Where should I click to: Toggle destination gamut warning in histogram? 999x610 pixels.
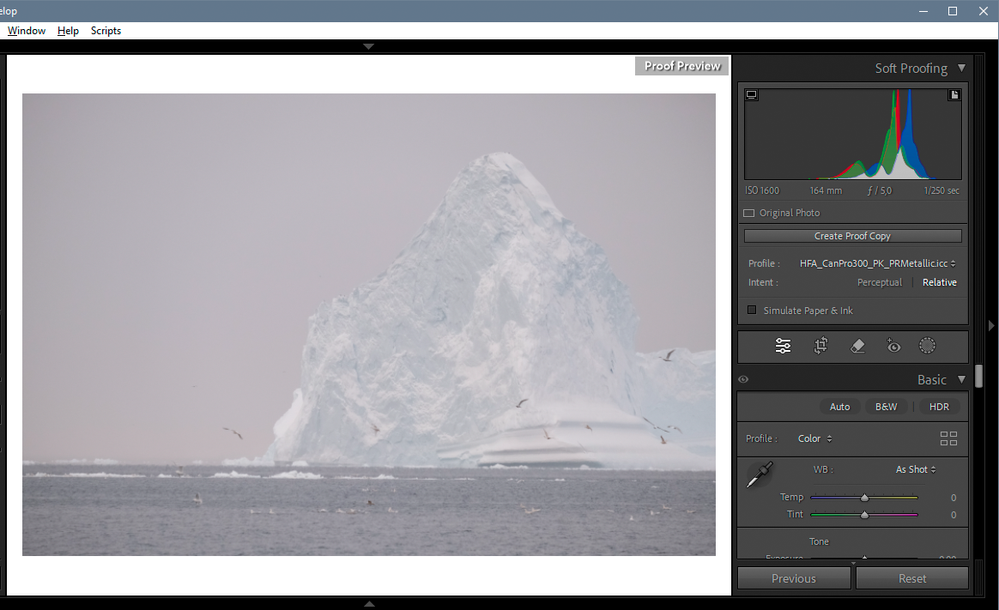954,95
